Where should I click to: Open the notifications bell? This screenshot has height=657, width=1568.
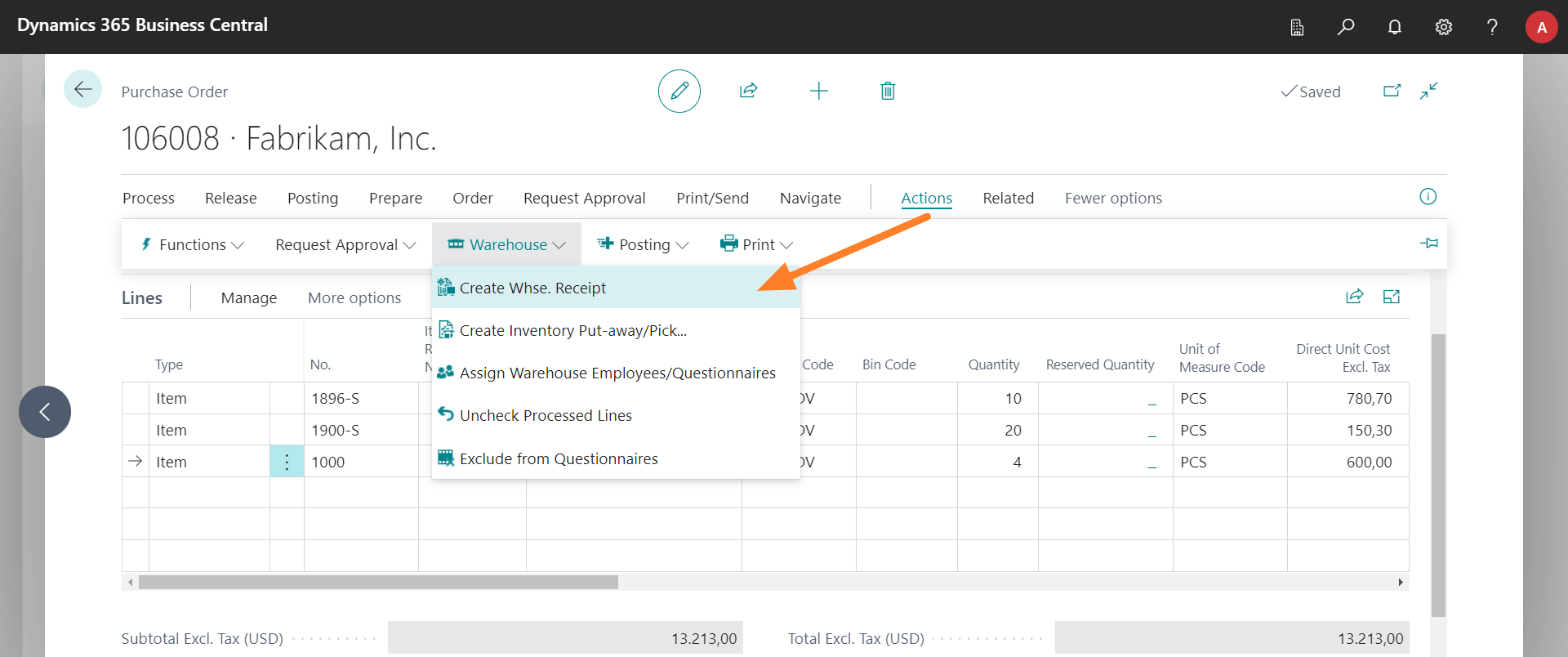pos(1395,27)
